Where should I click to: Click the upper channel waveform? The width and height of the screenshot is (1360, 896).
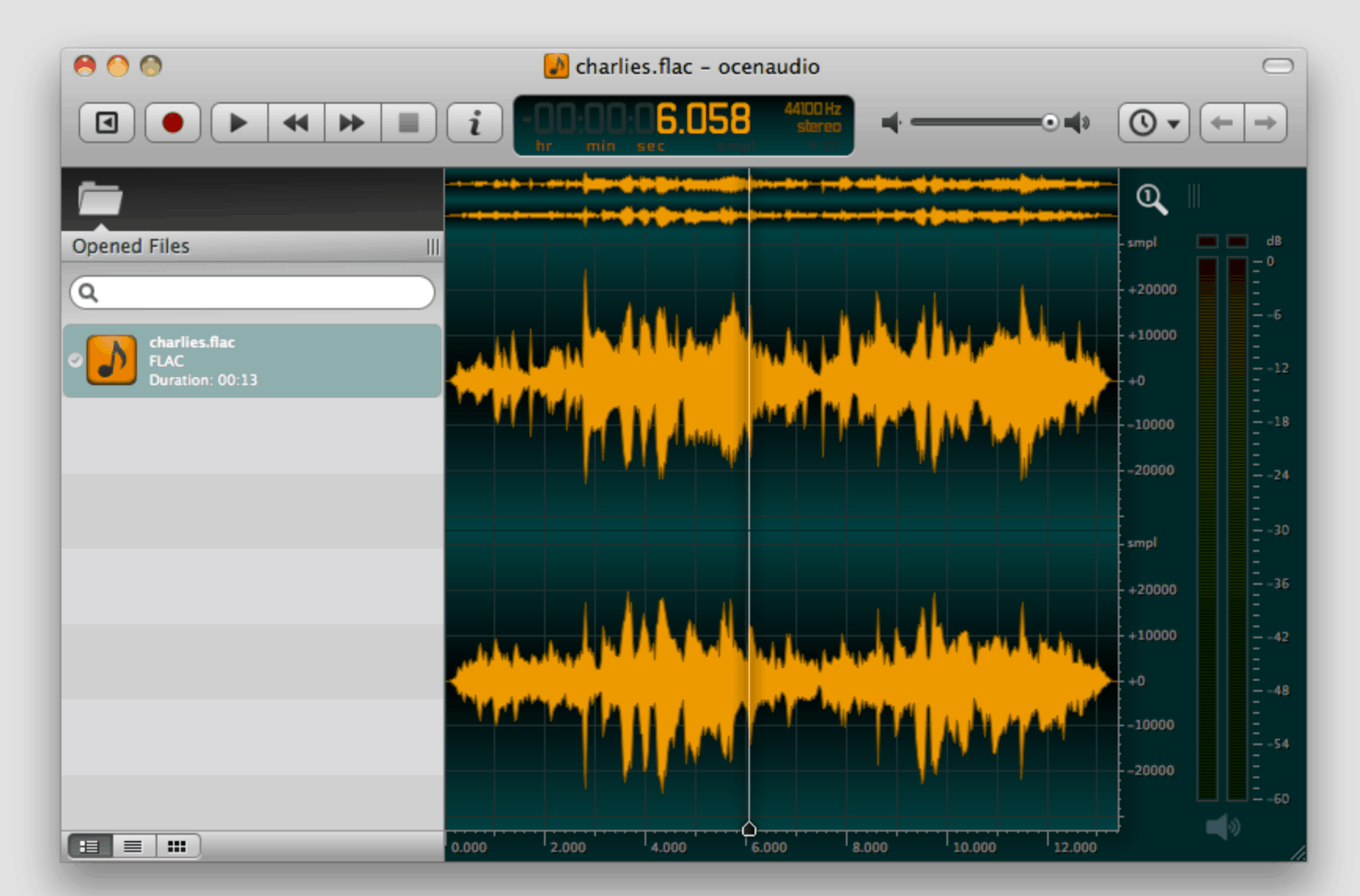pyautogui.click(x=781, y=380)
